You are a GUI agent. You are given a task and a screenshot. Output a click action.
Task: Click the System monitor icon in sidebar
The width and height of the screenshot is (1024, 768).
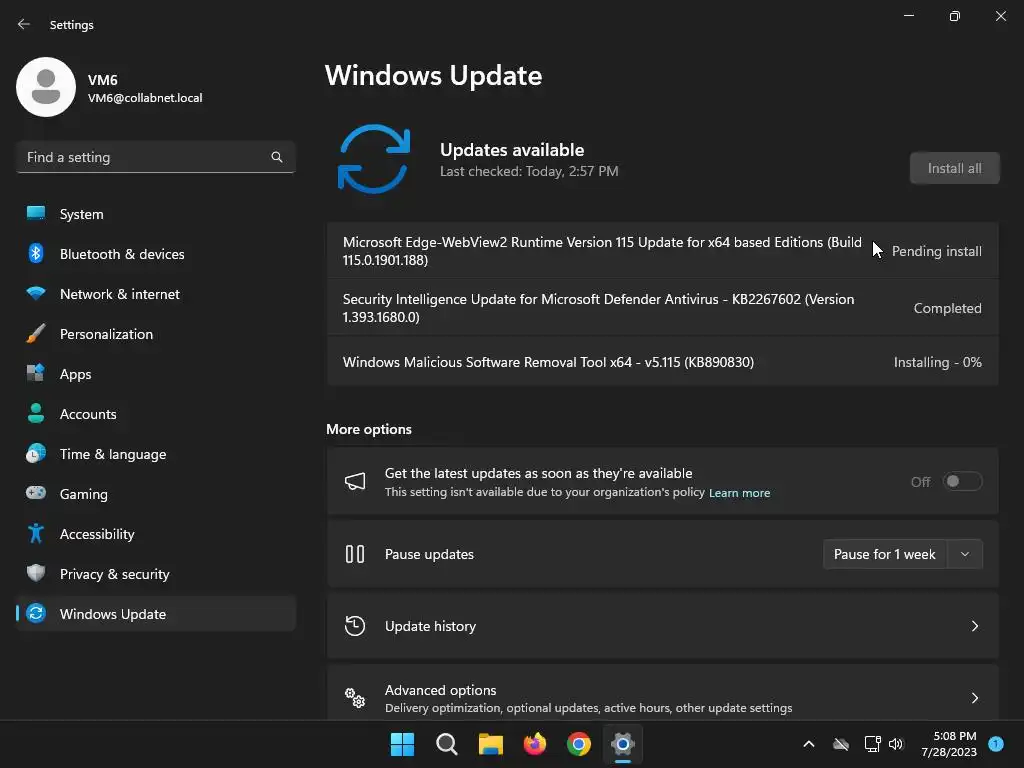[36, 214]
